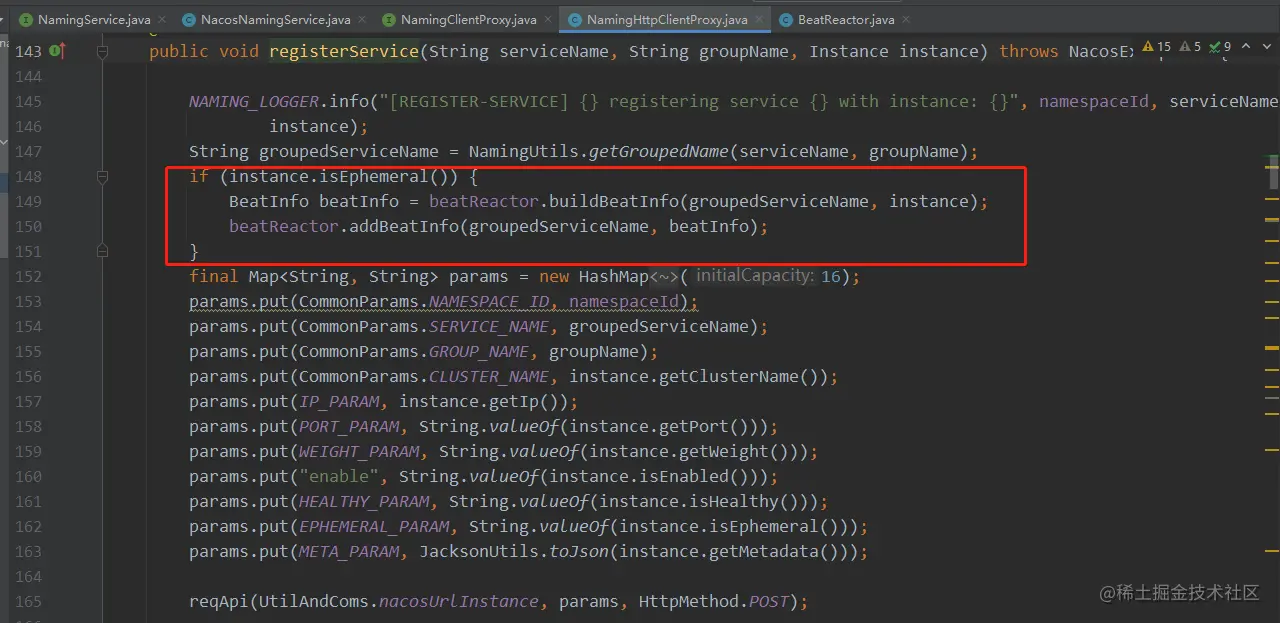Collapse the if-block fold marker at line 148
1280x623 pixels.
click(x=102, y=177)
